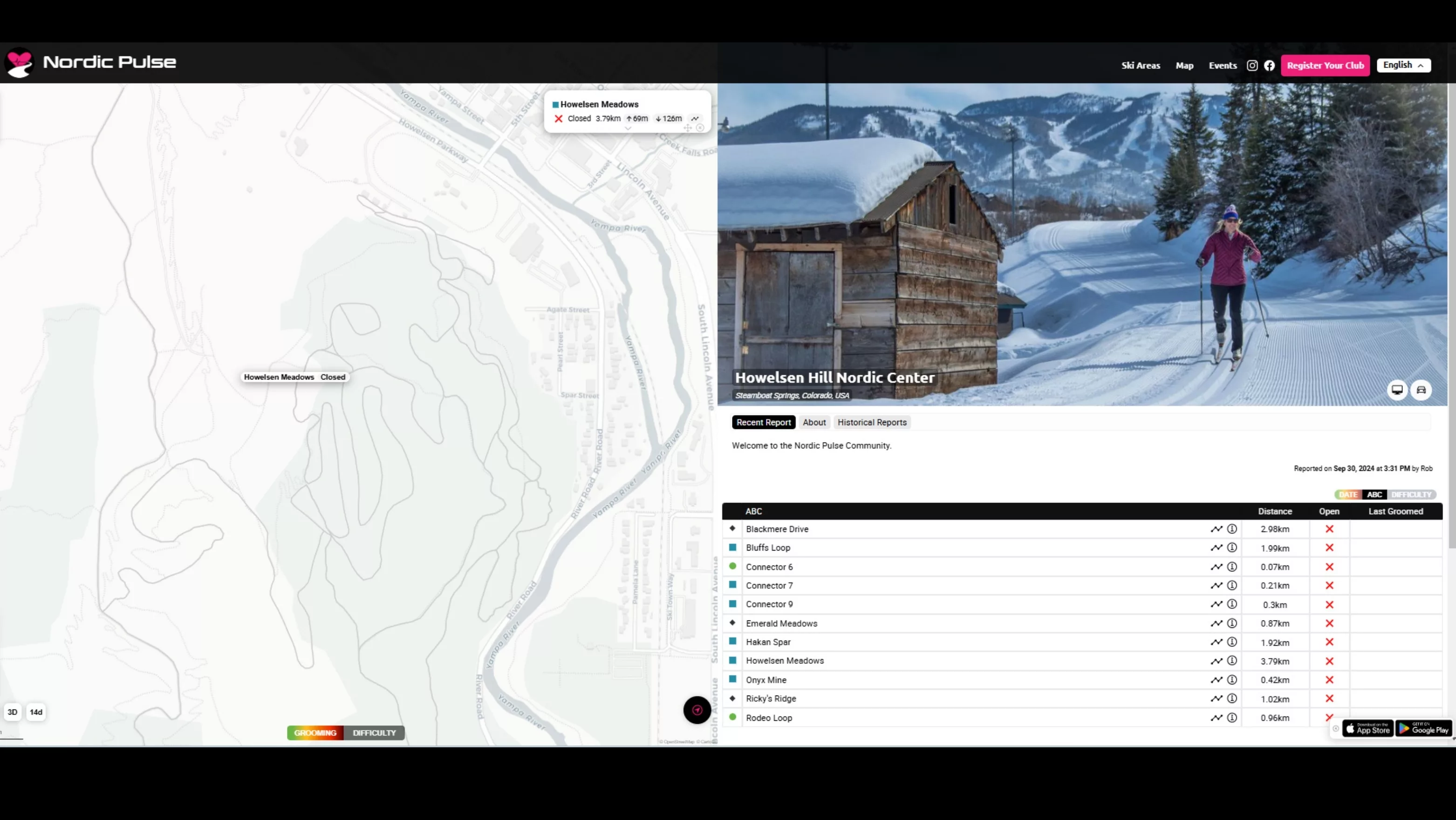Sort trail list by Date
The width and height of the screenshot is (1456, 820).
pyautogui.click(x=1348, y=494)
